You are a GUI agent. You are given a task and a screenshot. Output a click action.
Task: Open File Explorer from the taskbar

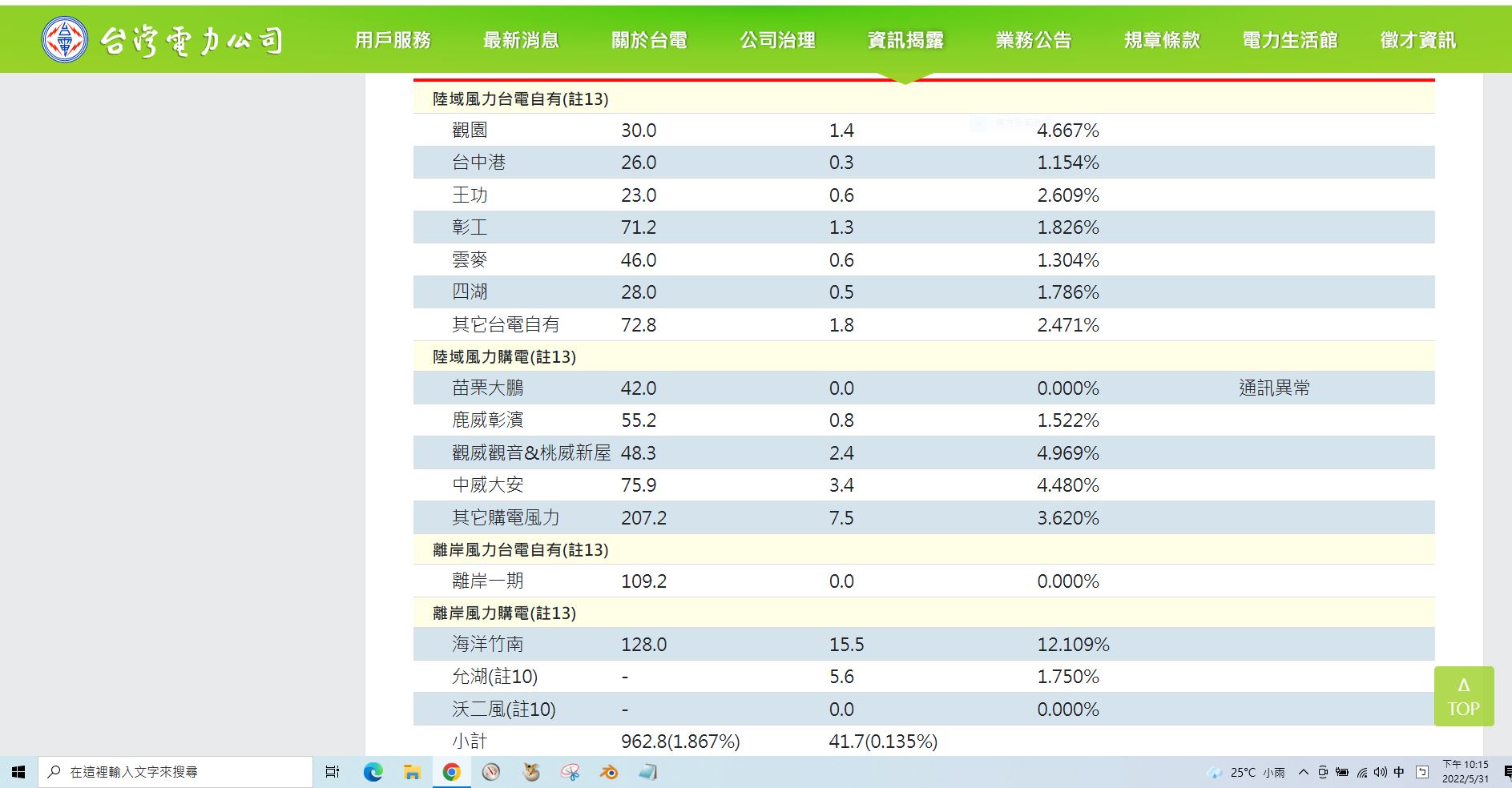pyautogui.click(x=412, y=772)
